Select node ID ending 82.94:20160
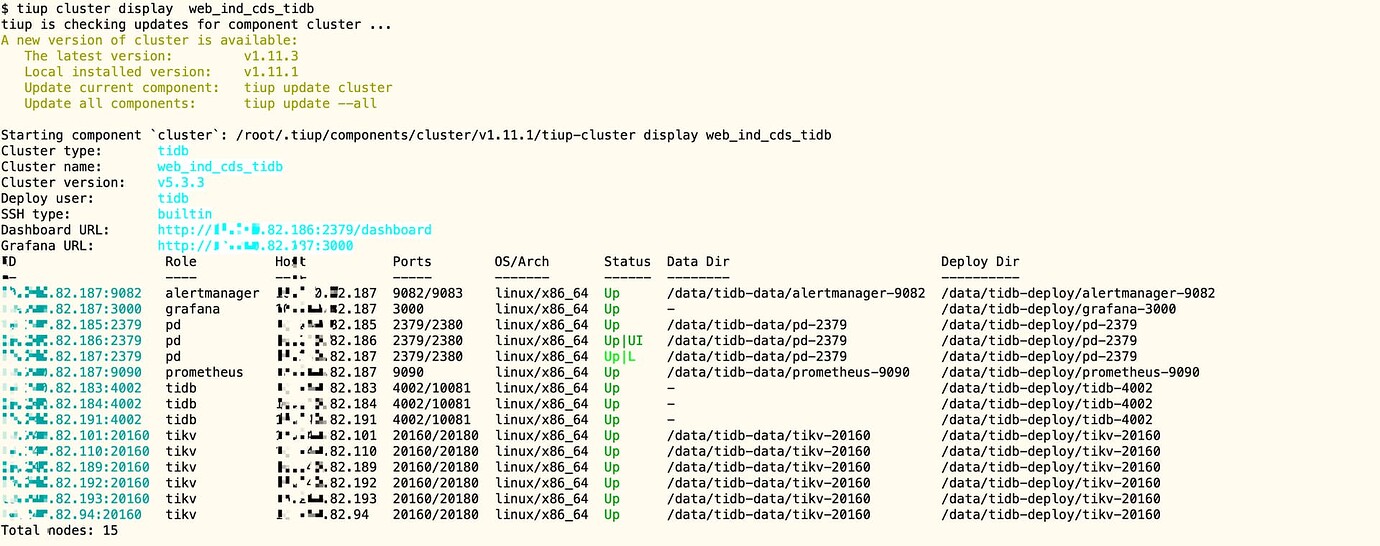 tap(72, 515)
